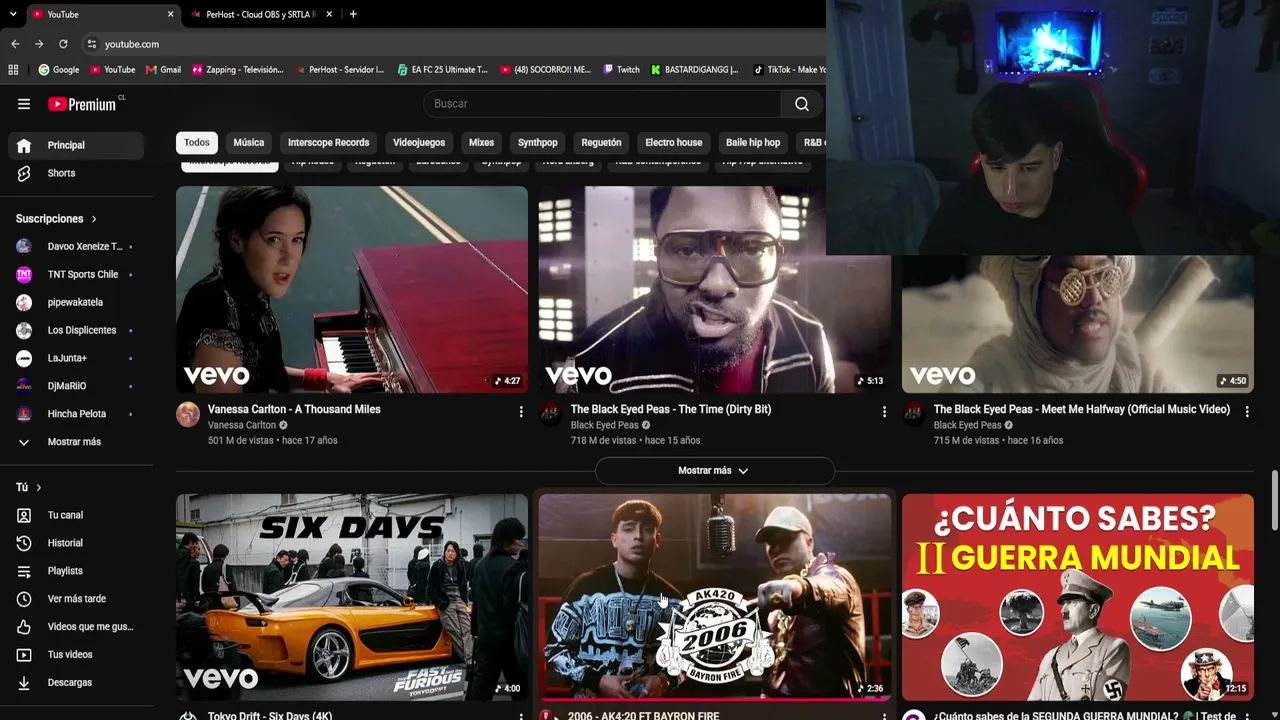Expand sidebar subscriptions with Mostrar más
This screenshot has width=1280, height=720.
(76, 442)
